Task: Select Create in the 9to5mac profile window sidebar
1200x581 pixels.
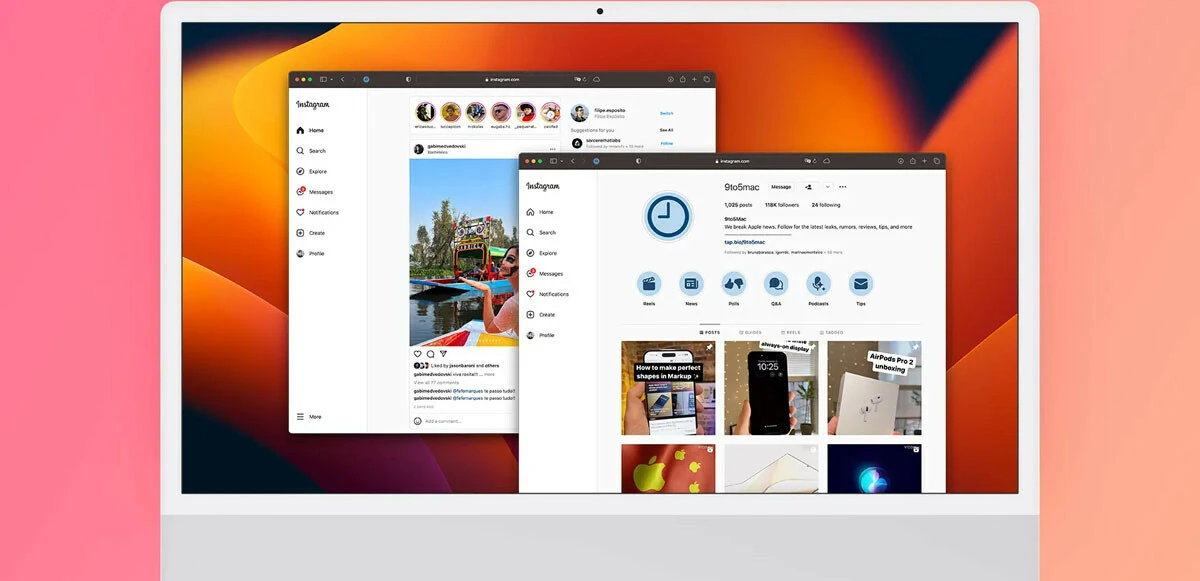Action: pyautogui.click(x=541, y=314)
